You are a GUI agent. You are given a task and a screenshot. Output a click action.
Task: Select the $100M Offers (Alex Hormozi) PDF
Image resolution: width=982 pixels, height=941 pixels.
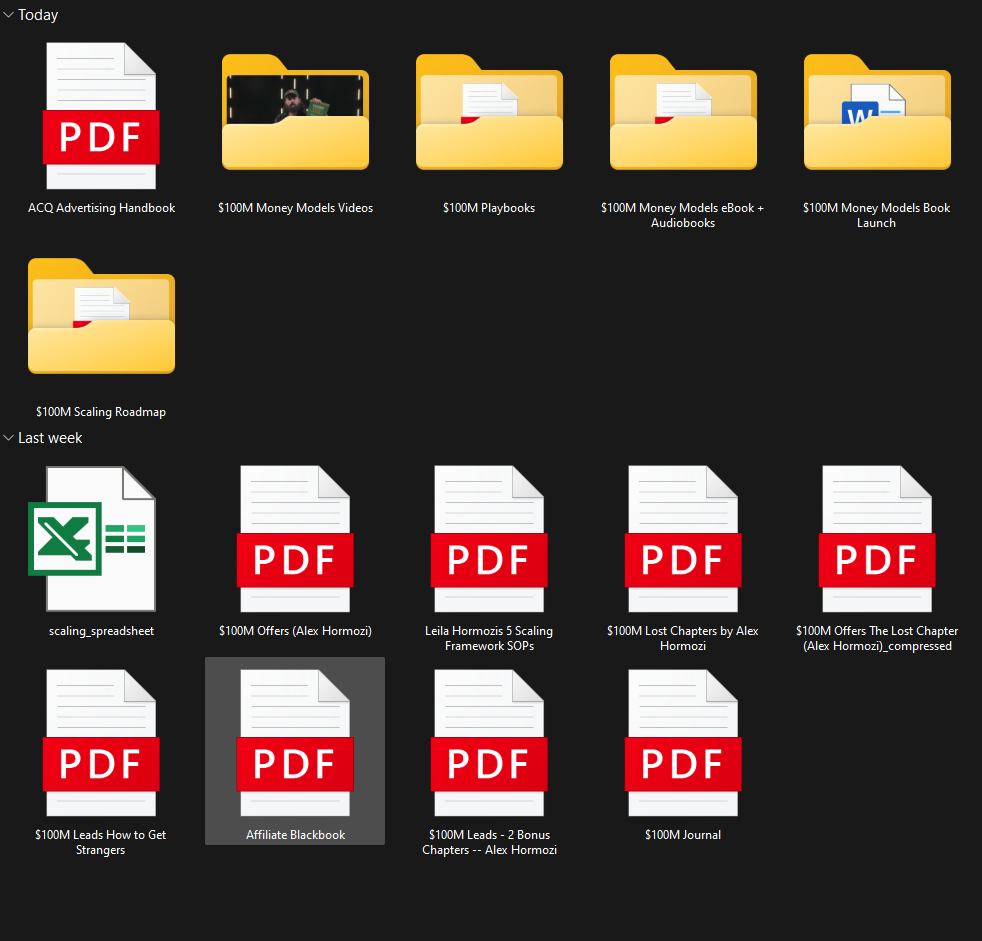(x=295, y=539)
